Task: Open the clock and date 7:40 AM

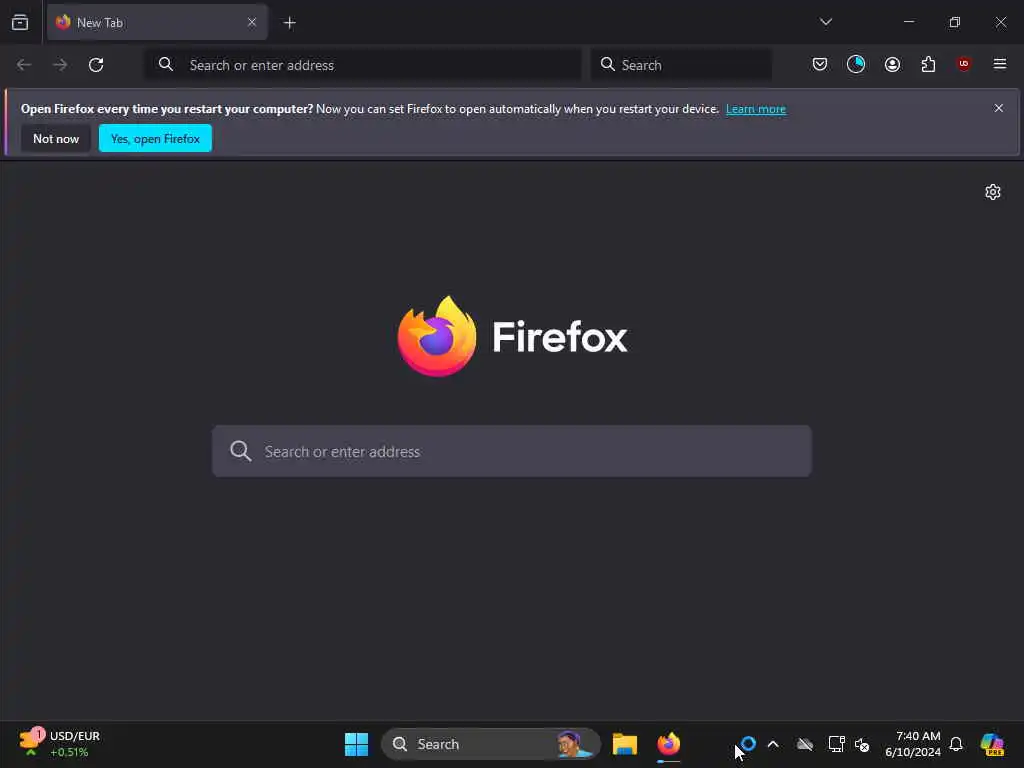Action: pyautogui.click(x=913, y=744)
